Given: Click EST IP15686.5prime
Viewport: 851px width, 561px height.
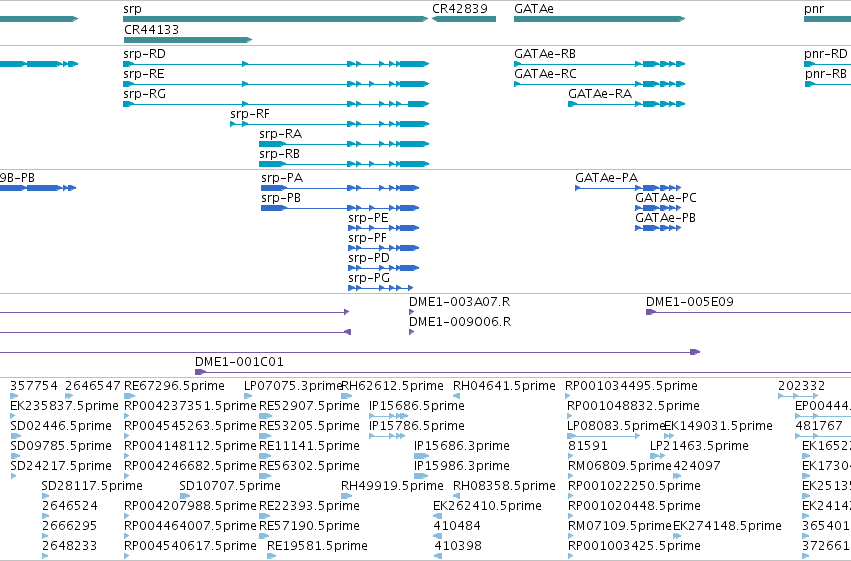Looking at the screenshot, I should (x=417, y=406).
